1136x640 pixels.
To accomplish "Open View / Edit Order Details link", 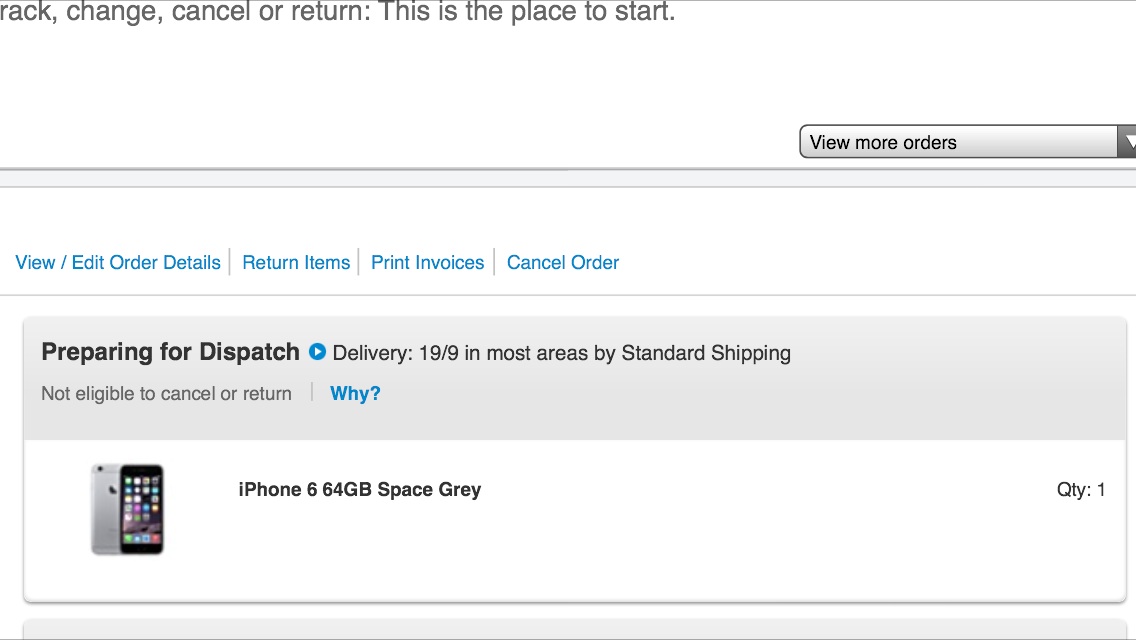I will tap(118, 262).
